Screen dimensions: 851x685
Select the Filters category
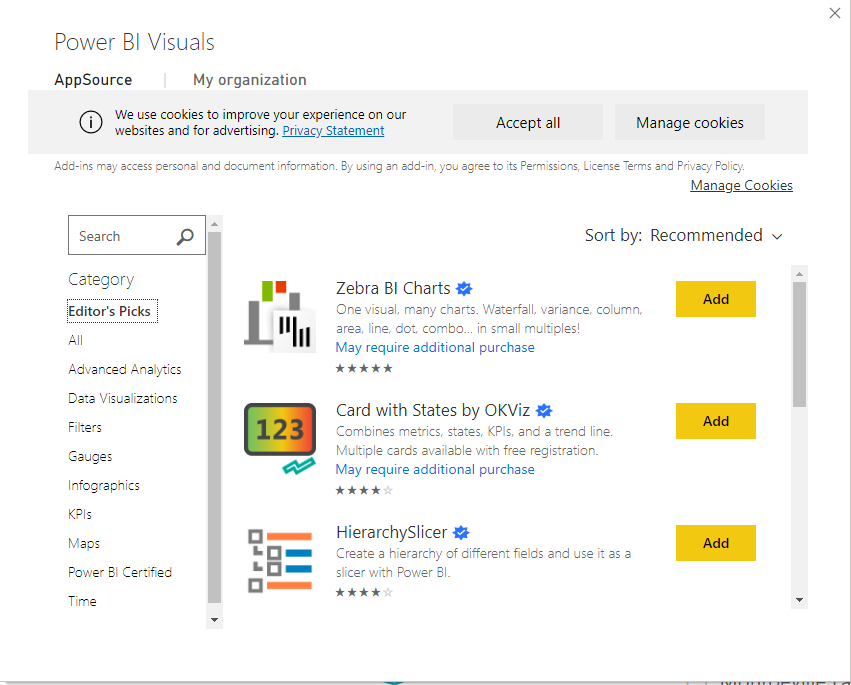85,427
